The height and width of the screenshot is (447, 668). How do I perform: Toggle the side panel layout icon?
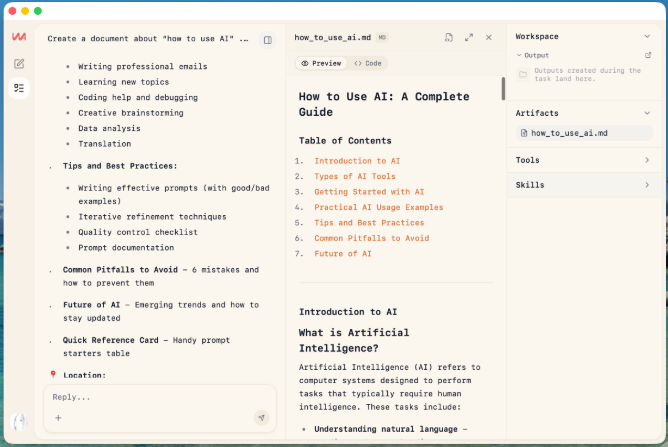(x=268, y=40)
